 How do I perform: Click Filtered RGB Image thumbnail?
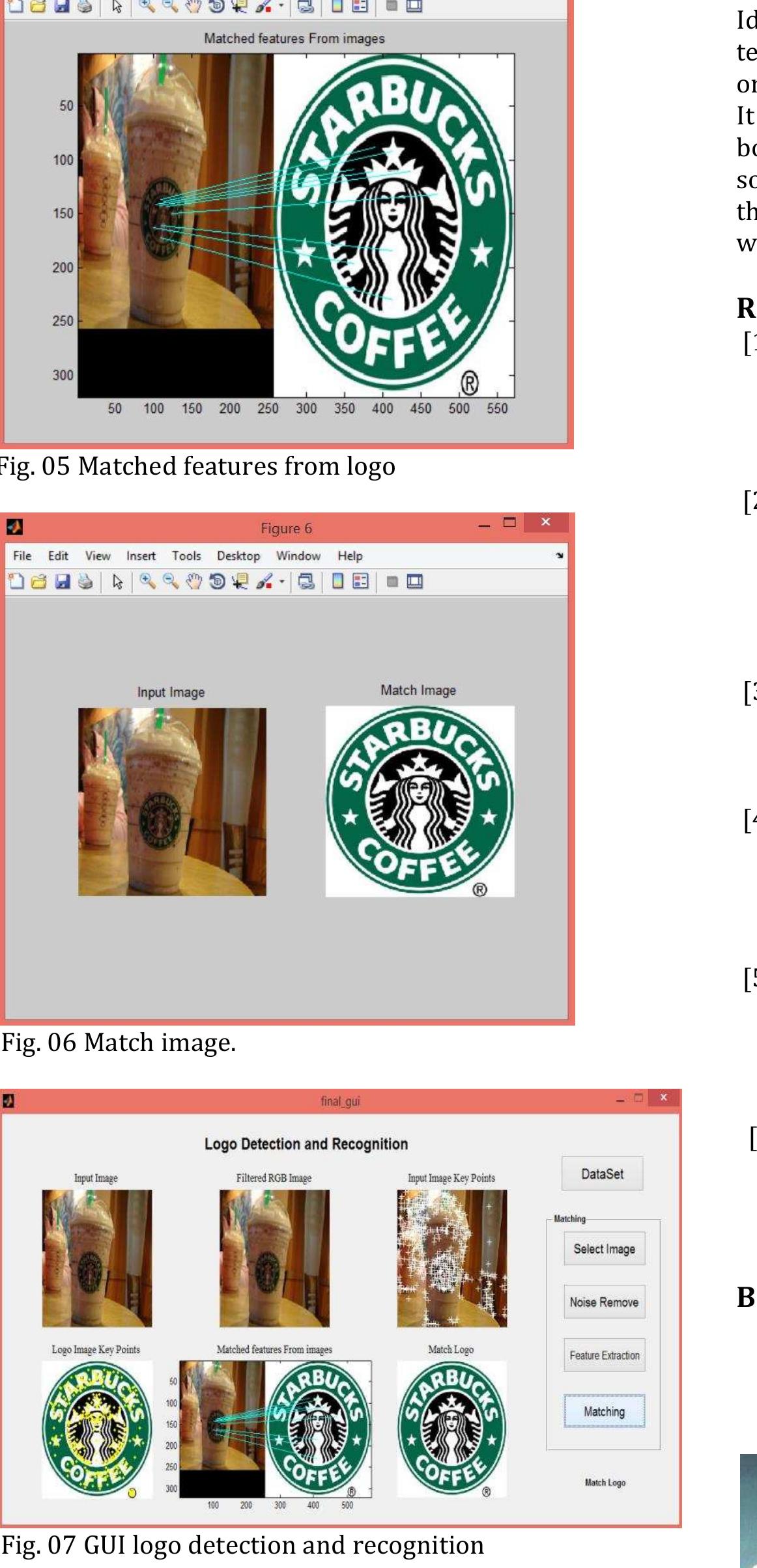tap(274, 1258)
